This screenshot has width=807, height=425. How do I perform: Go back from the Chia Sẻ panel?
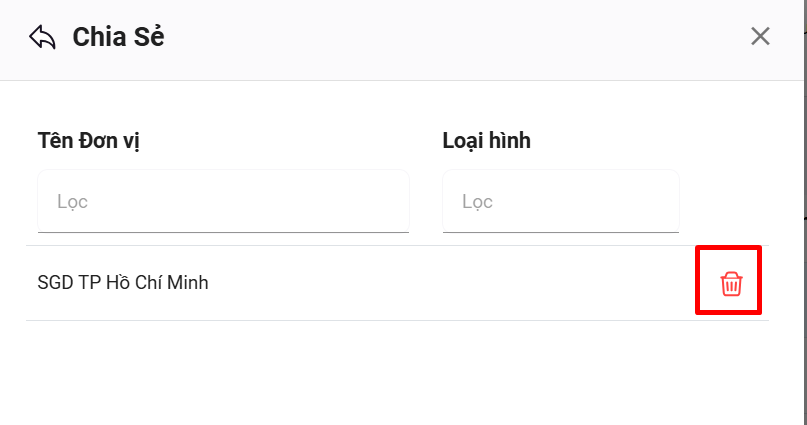click(x=42, y=38)
